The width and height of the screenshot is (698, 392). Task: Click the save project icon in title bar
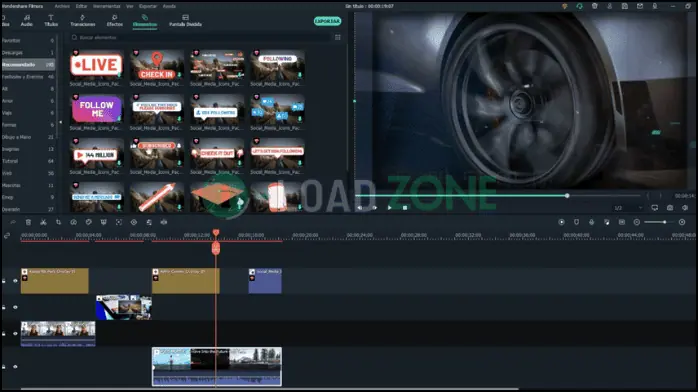pos(625,6)
